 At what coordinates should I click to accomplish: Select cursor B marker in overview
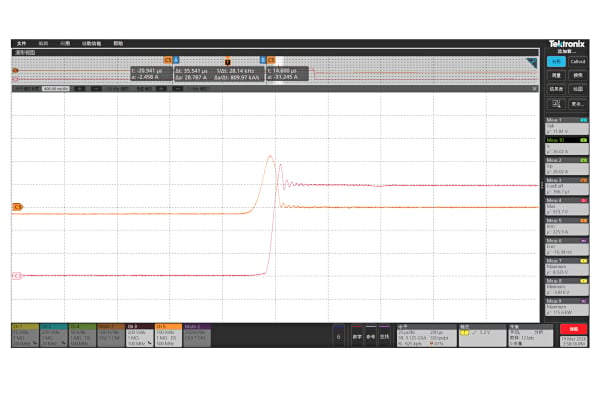(263, 60)
